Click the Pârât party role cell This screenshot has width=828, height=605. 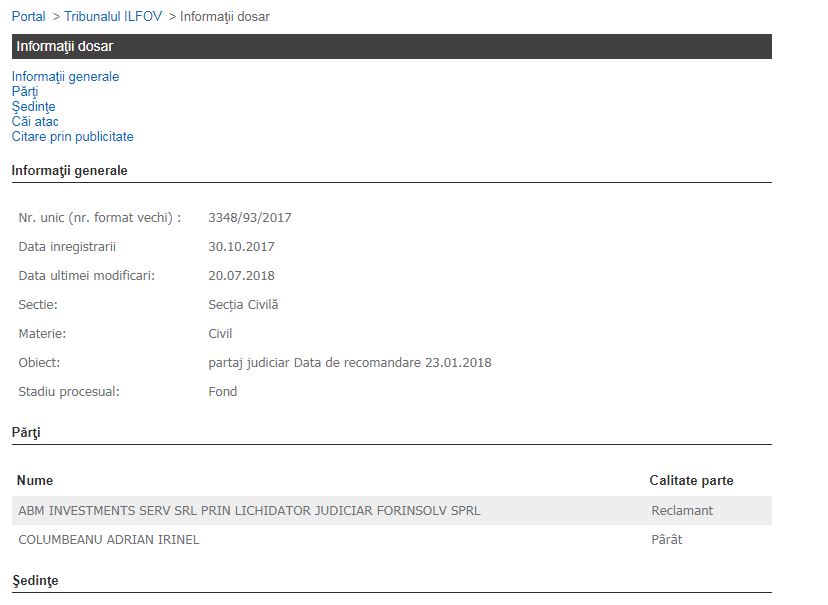[x=666, y=540]
